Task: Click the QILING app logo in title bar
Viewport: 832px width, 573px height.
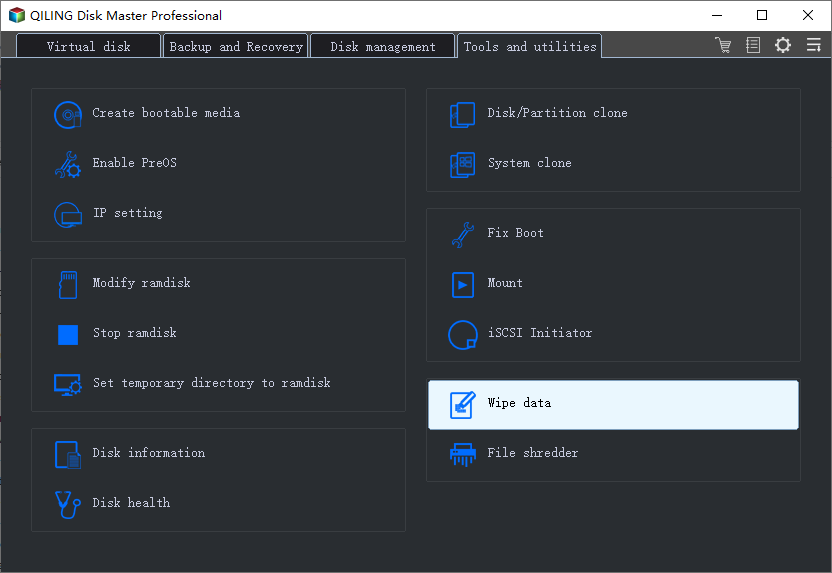Action: tap(17, 15)
